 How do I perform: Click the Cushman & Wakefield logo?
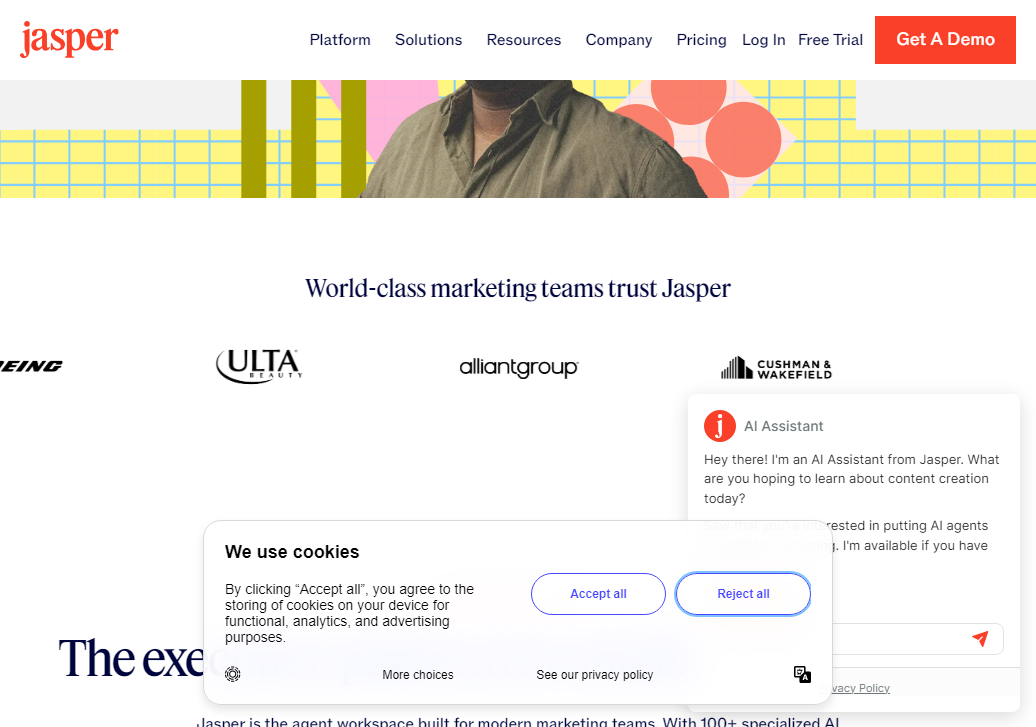[x=776, y=368]
